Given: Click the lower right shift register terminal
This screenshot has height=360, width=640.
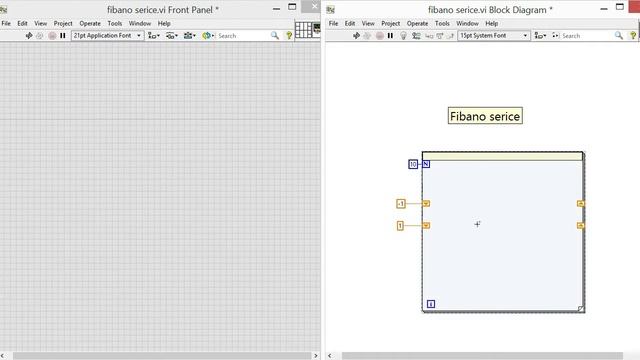Looking at the screenshot, I should (580, 225).
